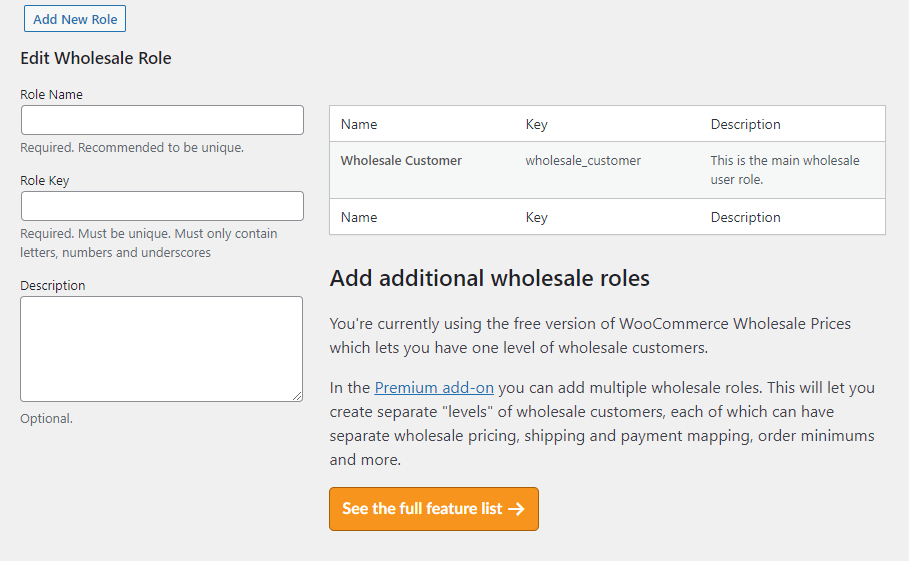Viewport: 909px width, 561px height.
Task: Select the Description textarea
Action: (x=161, y=348)
